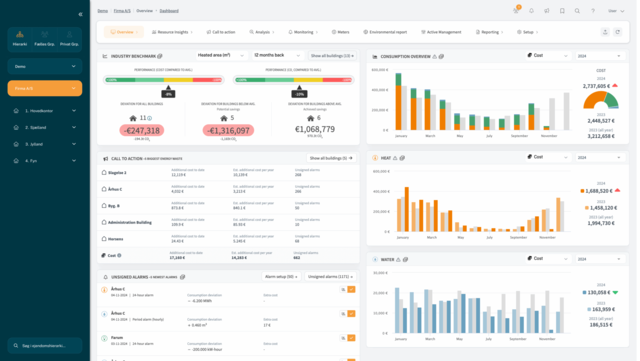Click the refresh icon on the tab bar
The image size is (640, 361).
tap(618, 32)
